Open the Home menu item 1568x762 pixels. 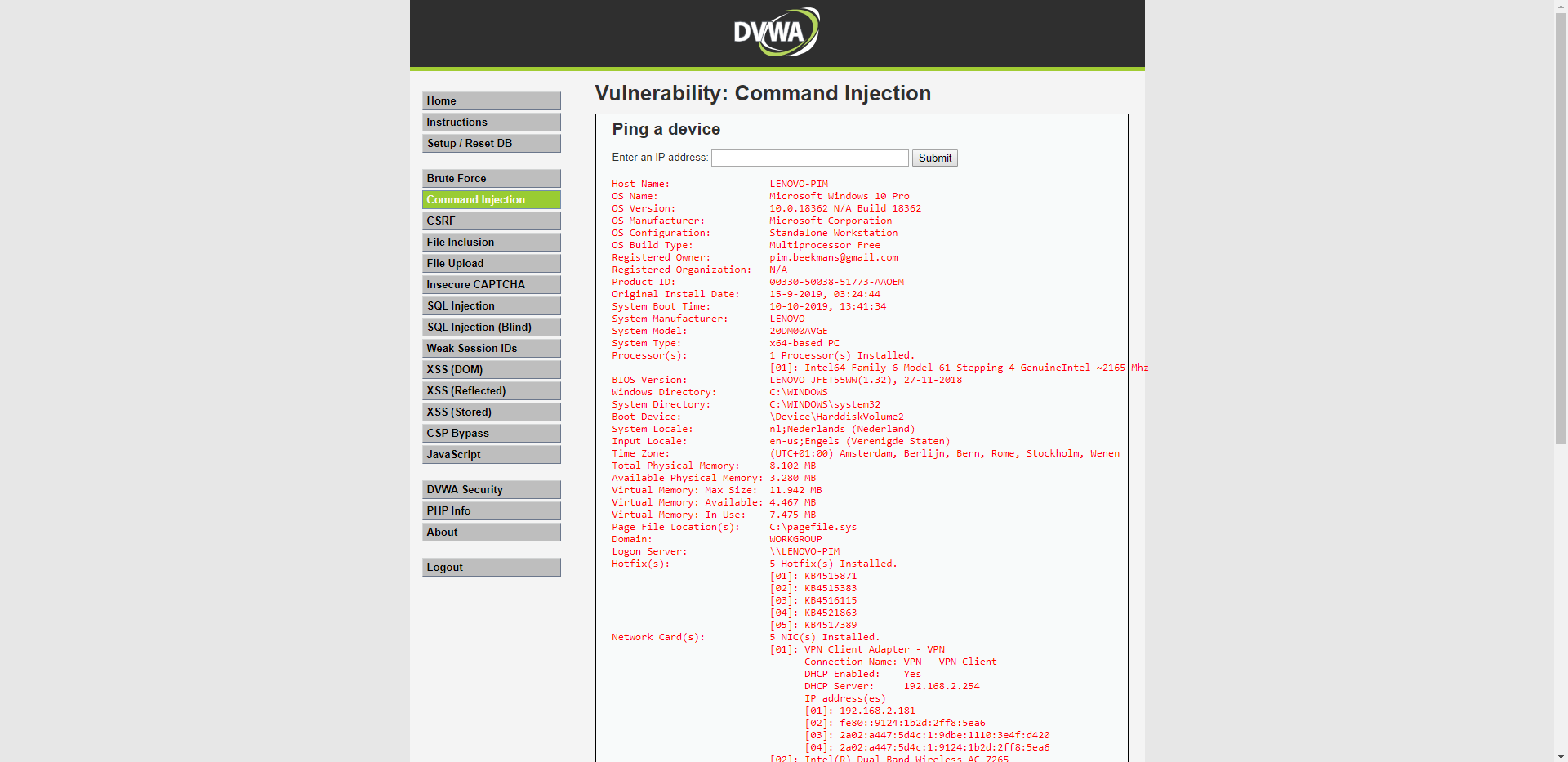[491, 100]
